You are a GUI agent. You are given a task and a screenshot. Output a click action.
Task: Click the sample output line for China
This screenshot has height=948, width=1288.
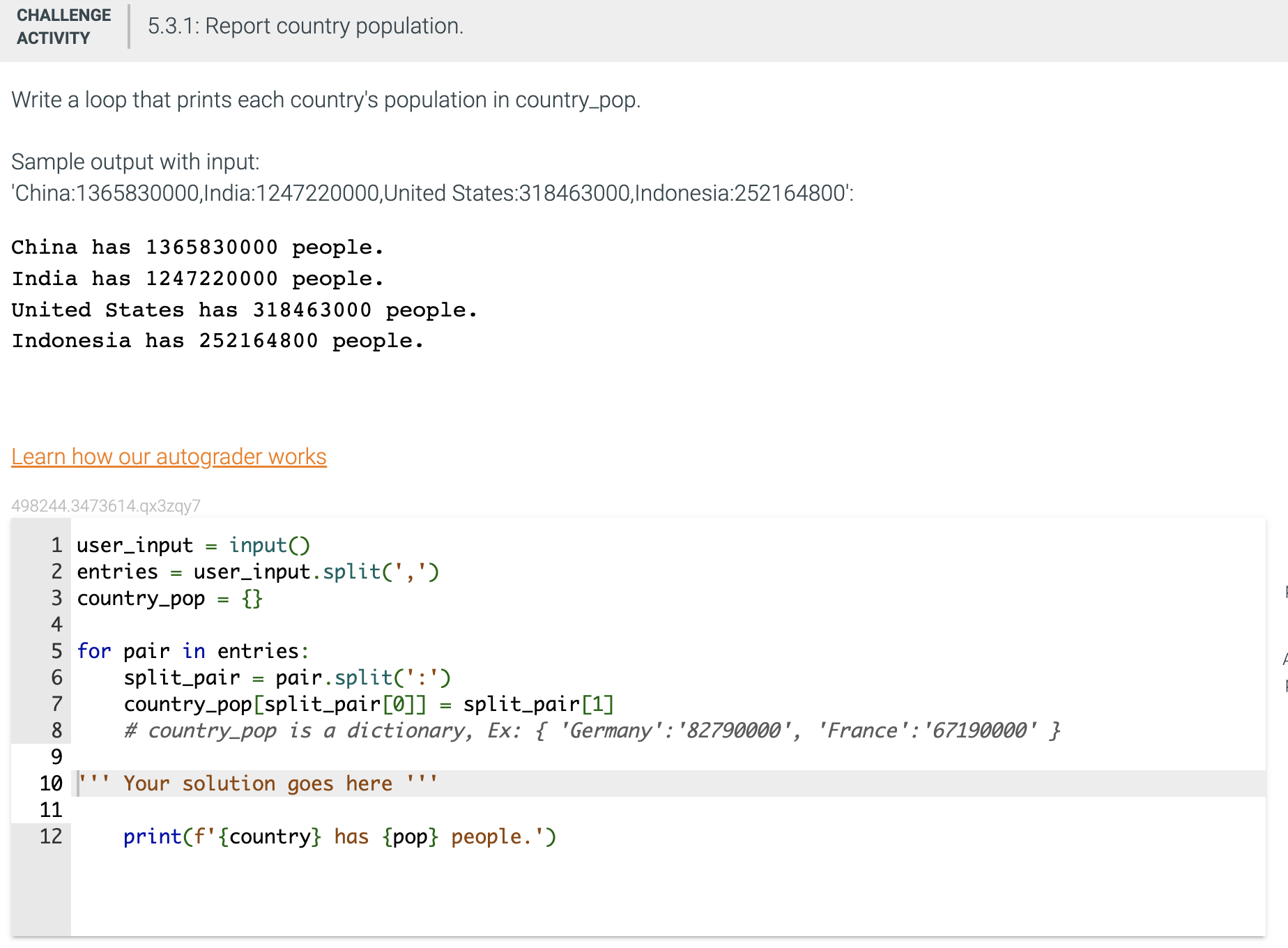pyautogui.click(x=197, y=247)
